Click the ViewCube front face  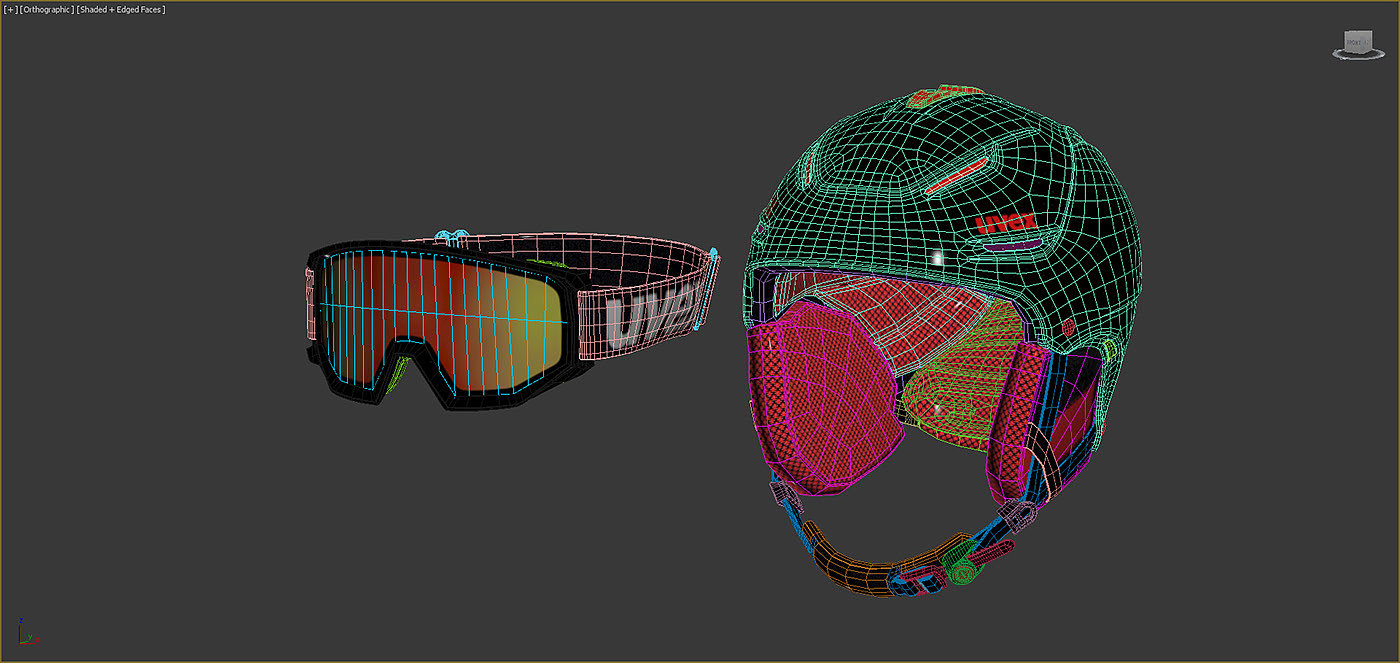point(1354,41)
